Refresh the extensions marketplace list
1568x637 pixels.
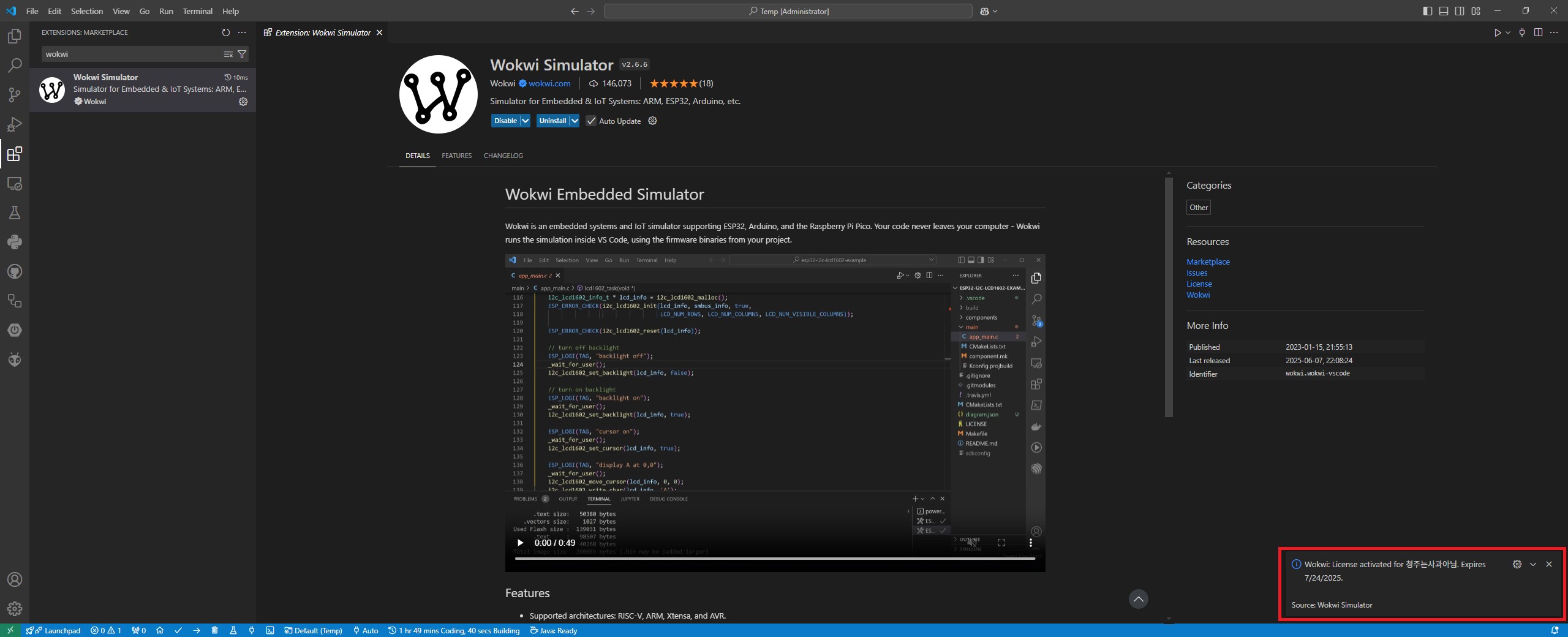[x=226, y=32]
